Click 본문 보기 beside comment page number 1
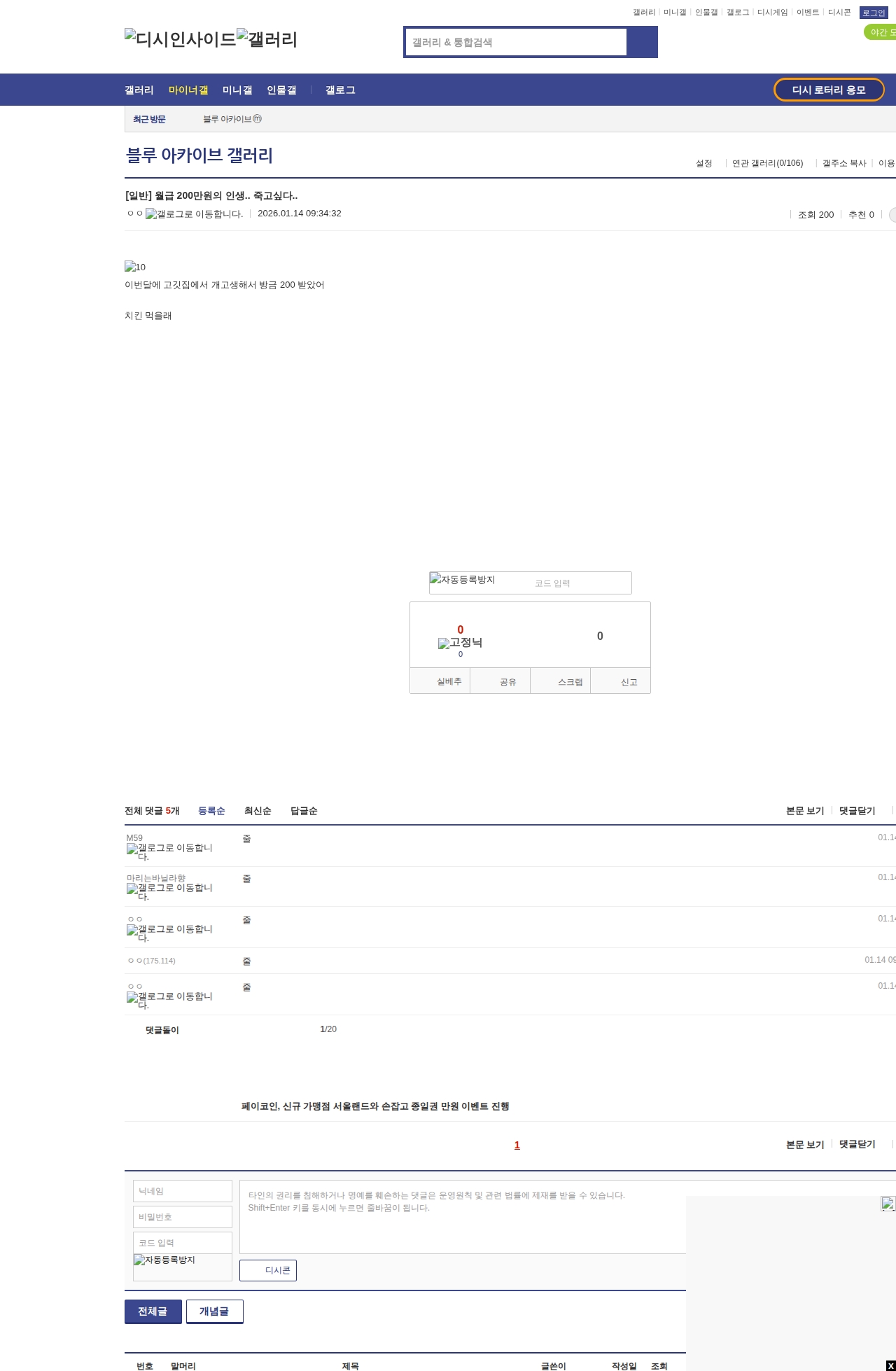Viewport: 896px width, 1371px height. coord(805,1144)
